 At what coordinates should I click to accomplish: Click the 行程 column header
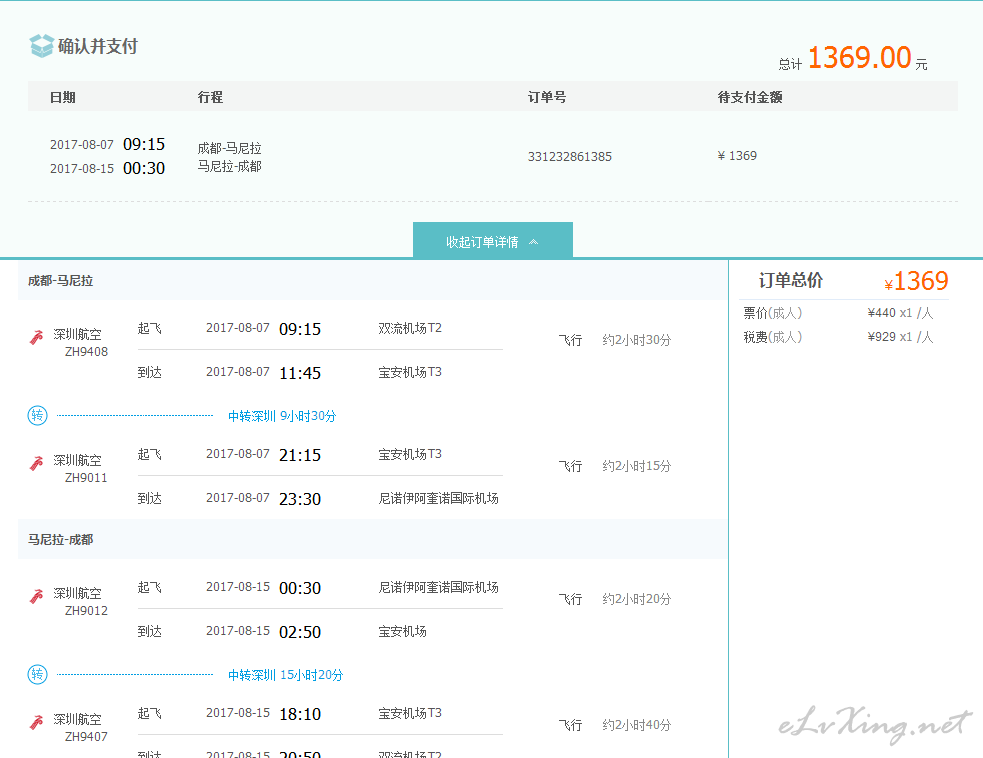210,97
